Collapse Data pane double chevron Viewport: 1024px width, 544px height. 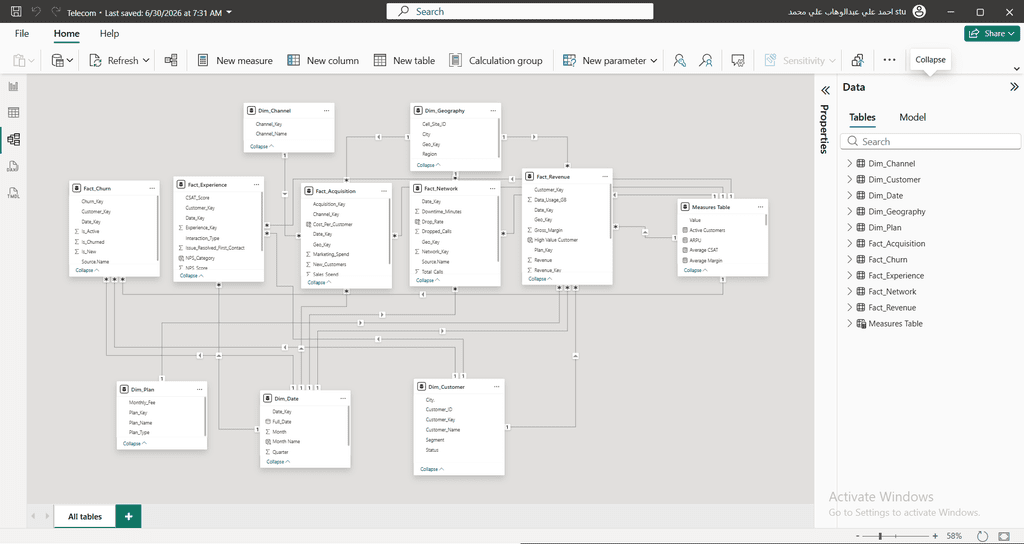click(1014, 87)
